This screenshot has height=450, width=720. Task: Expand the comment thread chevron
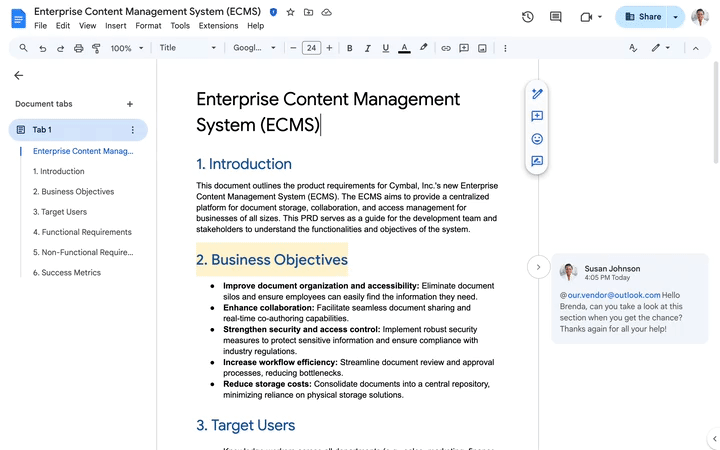coord(539,267)
